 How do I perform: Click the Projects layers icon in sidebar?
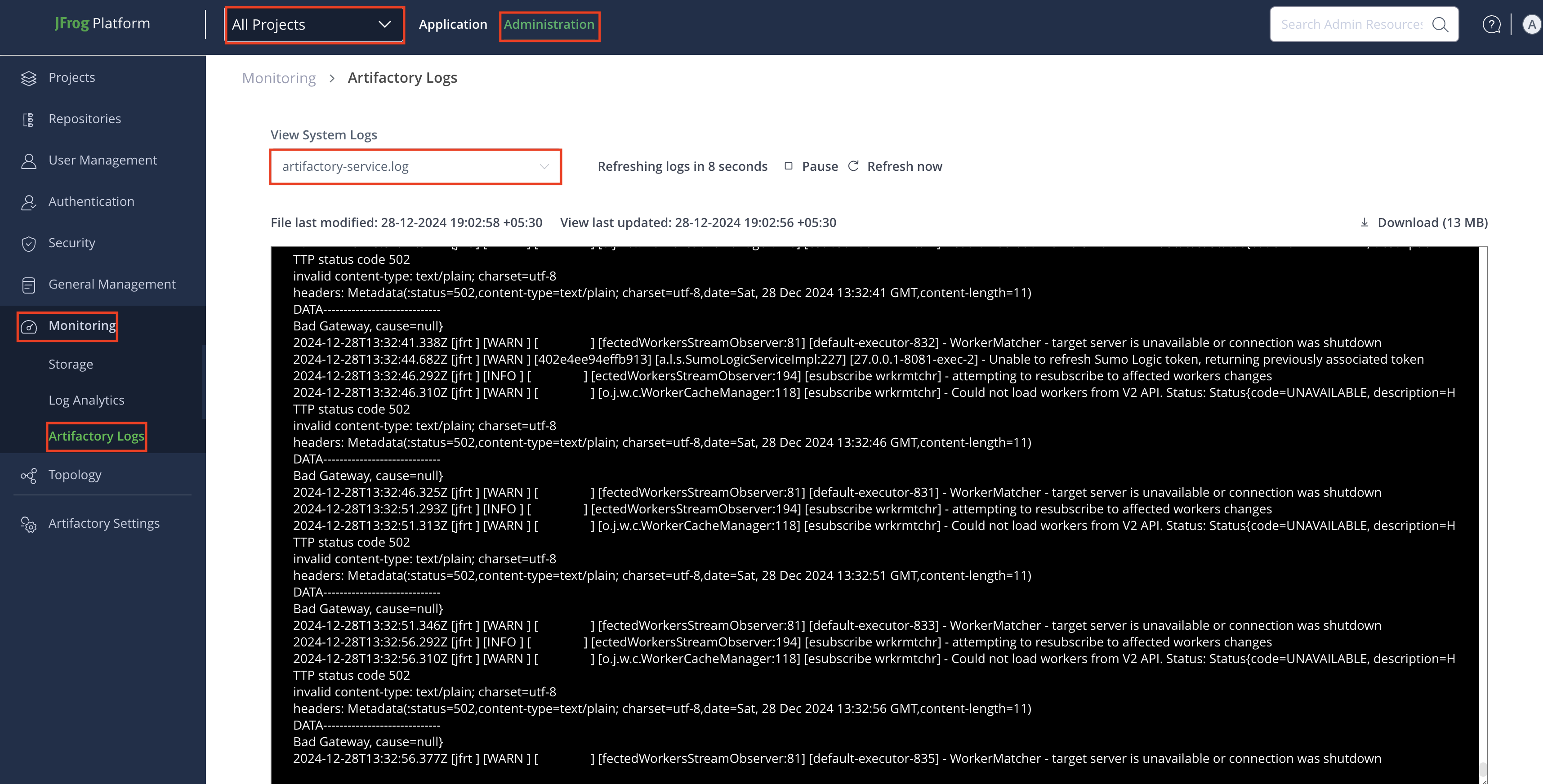pyautogui.click(x=28, y=79)
